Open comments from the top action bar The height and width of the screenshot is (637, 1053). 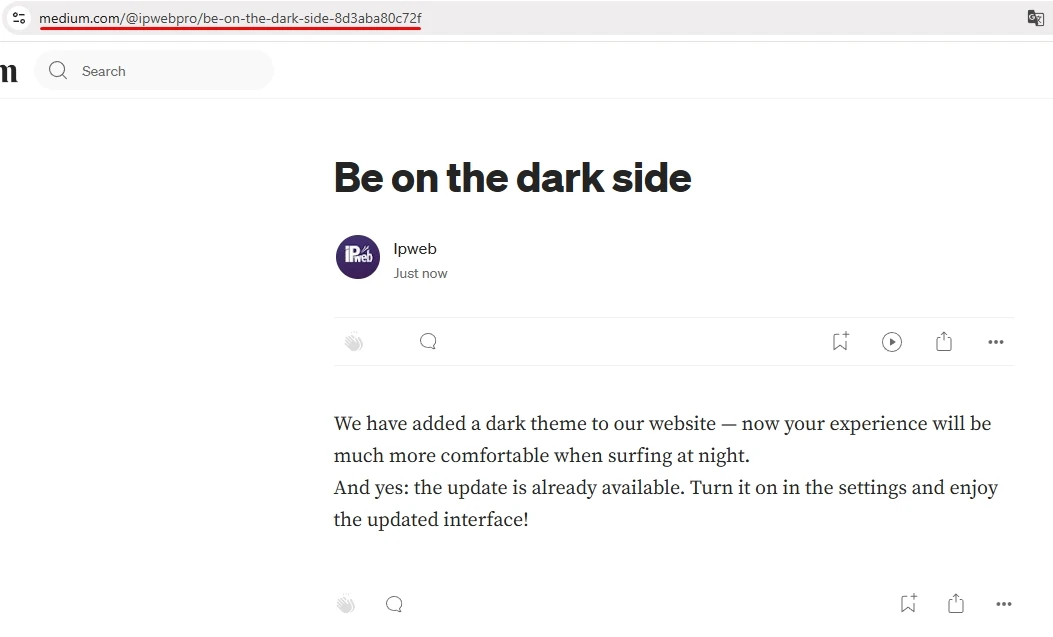(x=428, y=342)
